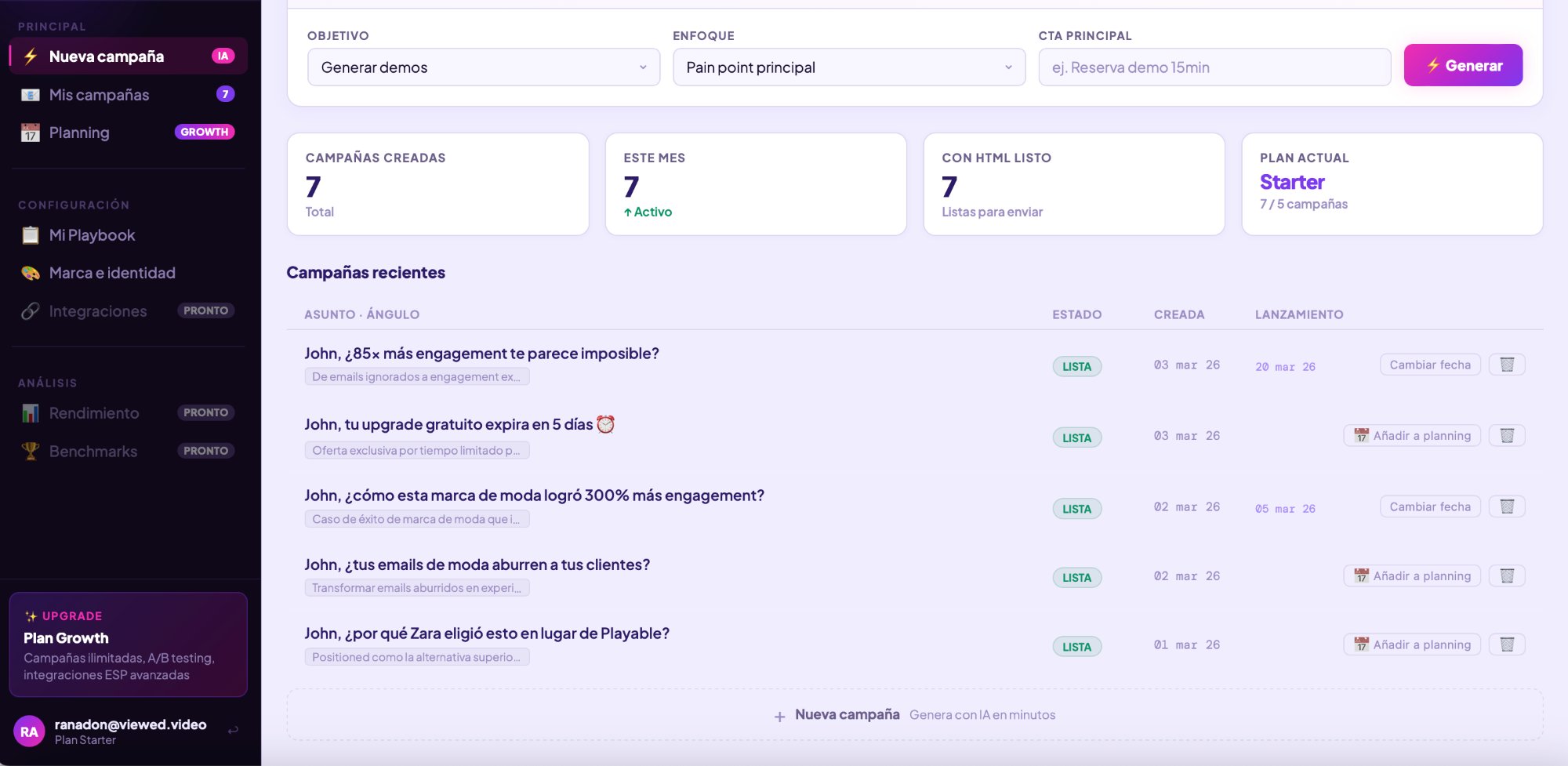Click the launch date '05 mar 26'
Screen dimensions: 1568x766
tap(1285, 509)
